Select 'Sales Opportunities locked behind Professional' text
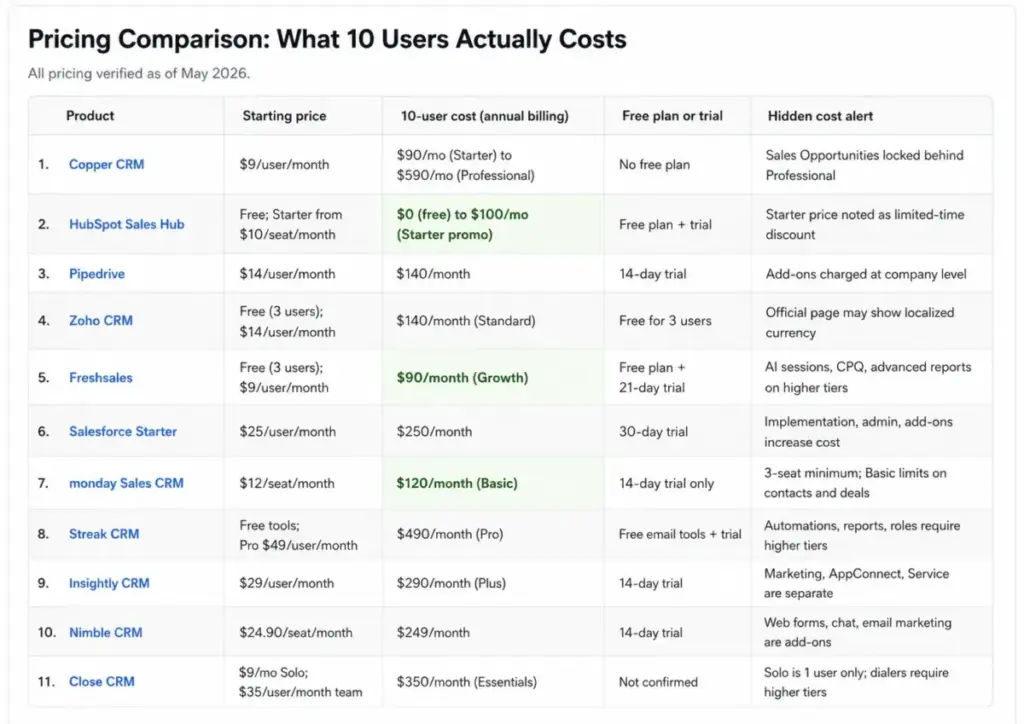1024x724 pixels. (x=864, y=165)
